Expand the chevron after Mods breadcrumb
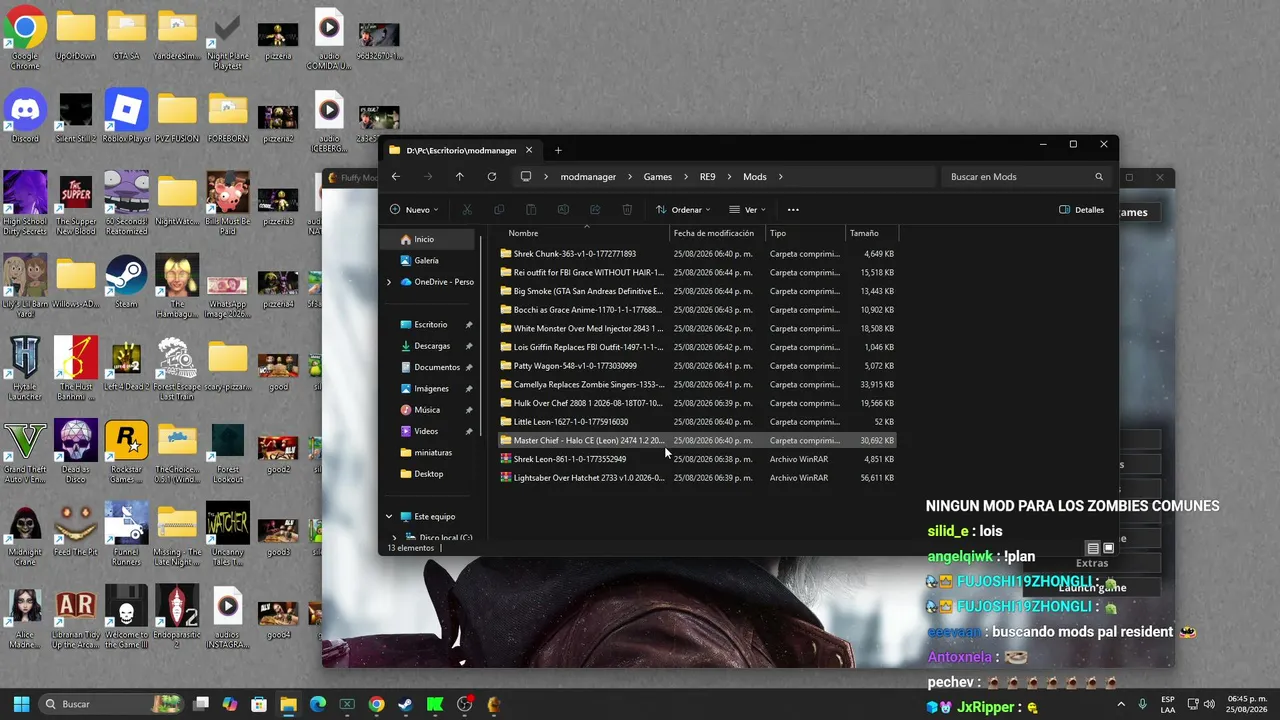This screenshot has height=720, width=1280. 780,177
